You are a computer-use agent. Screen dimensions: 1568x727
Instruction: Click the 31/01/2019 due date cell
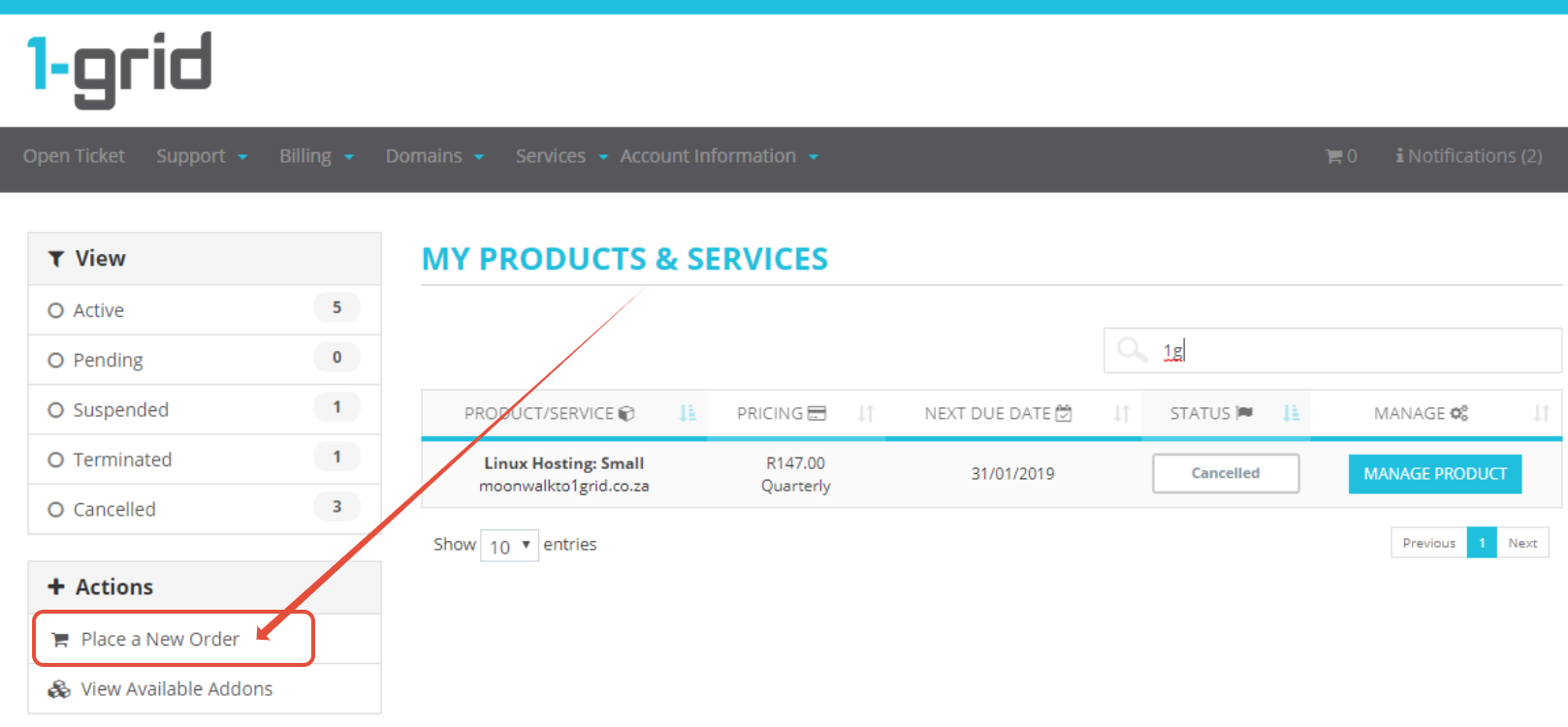click(1013, 474)
